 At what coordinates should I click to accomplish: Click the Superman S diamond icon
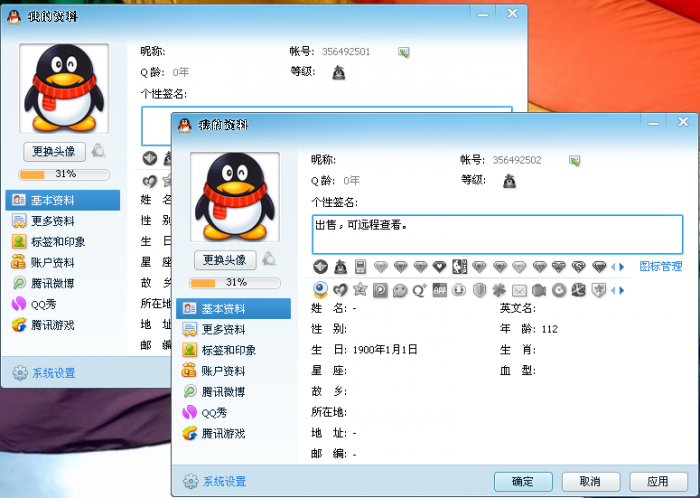click(x=579, y=267)
